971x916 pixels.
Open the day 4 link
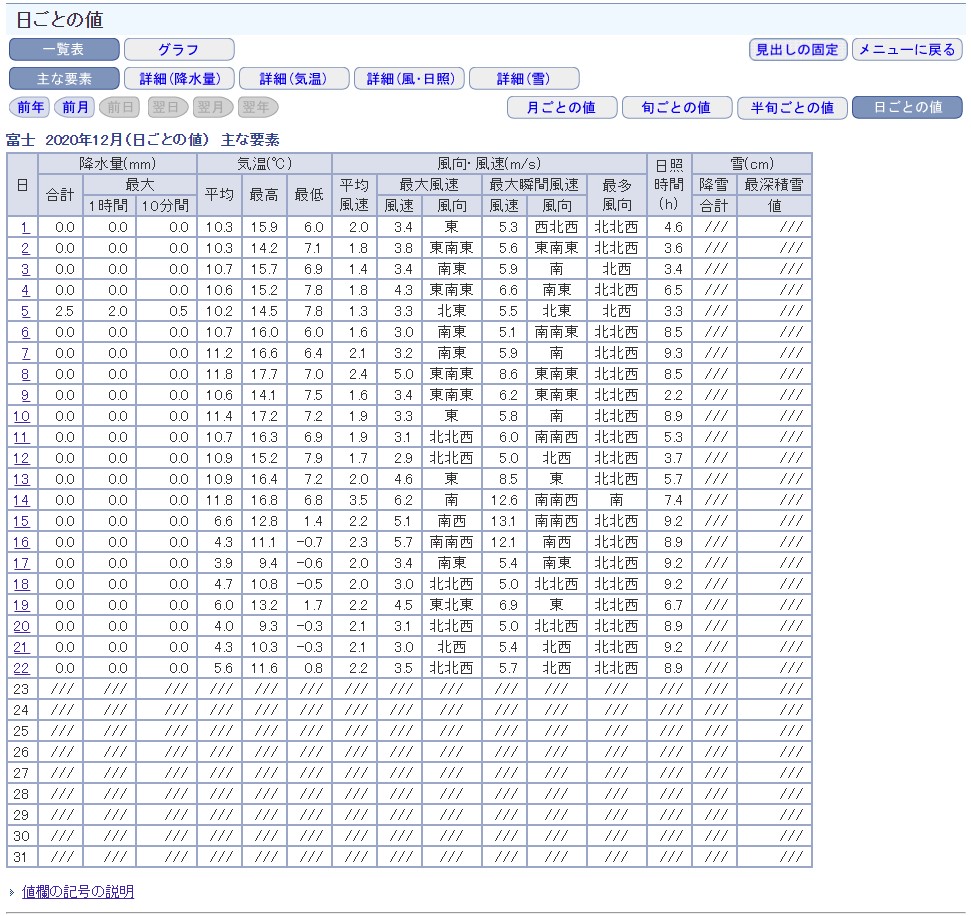click(25, 290)
